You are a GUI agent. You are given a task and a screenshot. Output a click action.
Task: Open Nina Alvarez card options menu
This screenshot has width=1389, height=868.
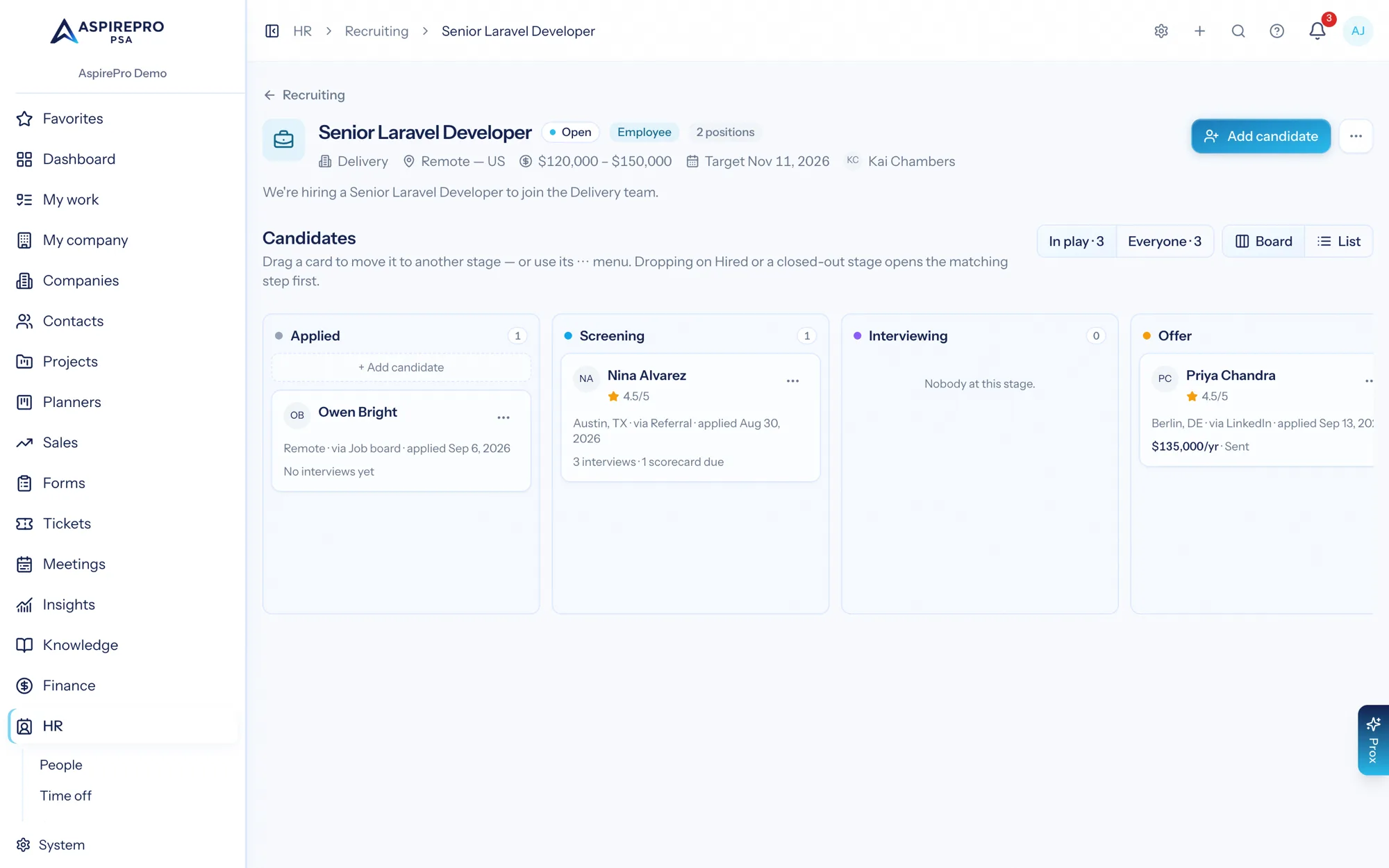coord(792,381)
